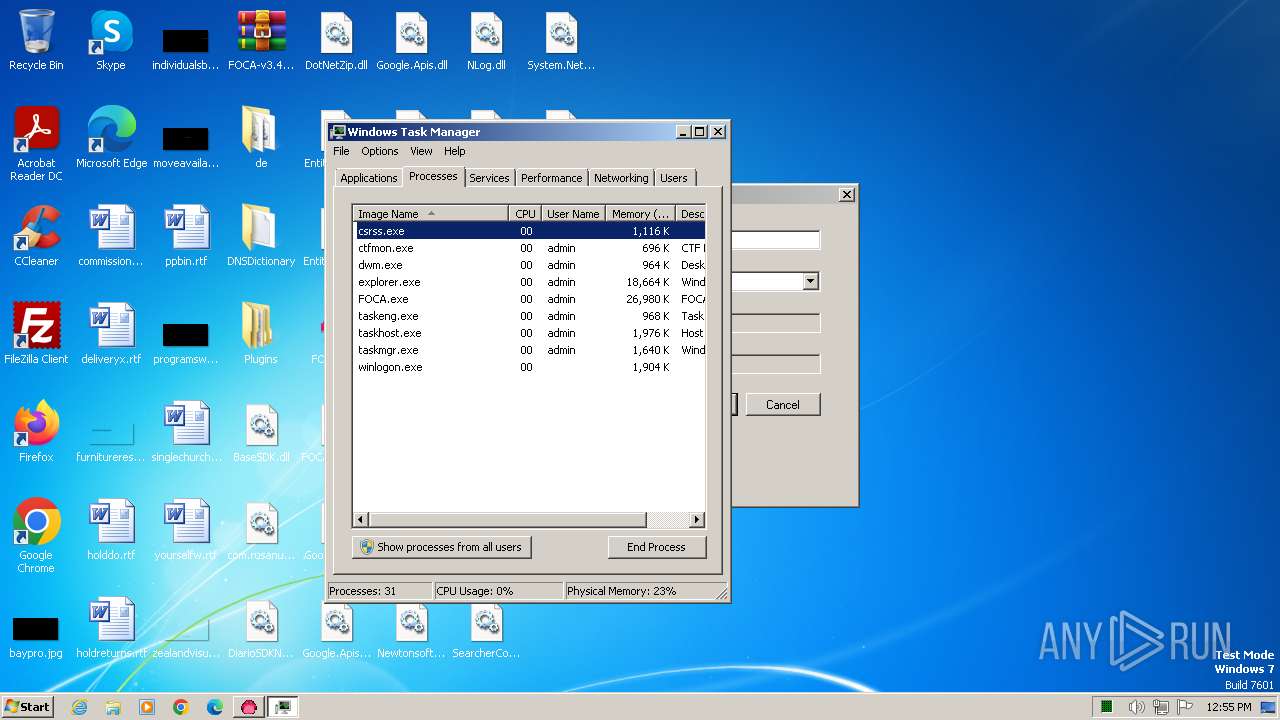Switch to the Networking tab
The height and width of the screenshot is (720, 1280).
621,178
